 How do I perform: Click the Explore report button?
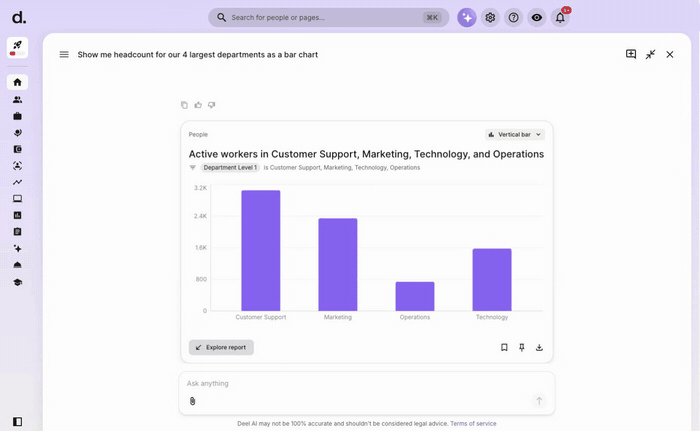click(x=221, y=347)
